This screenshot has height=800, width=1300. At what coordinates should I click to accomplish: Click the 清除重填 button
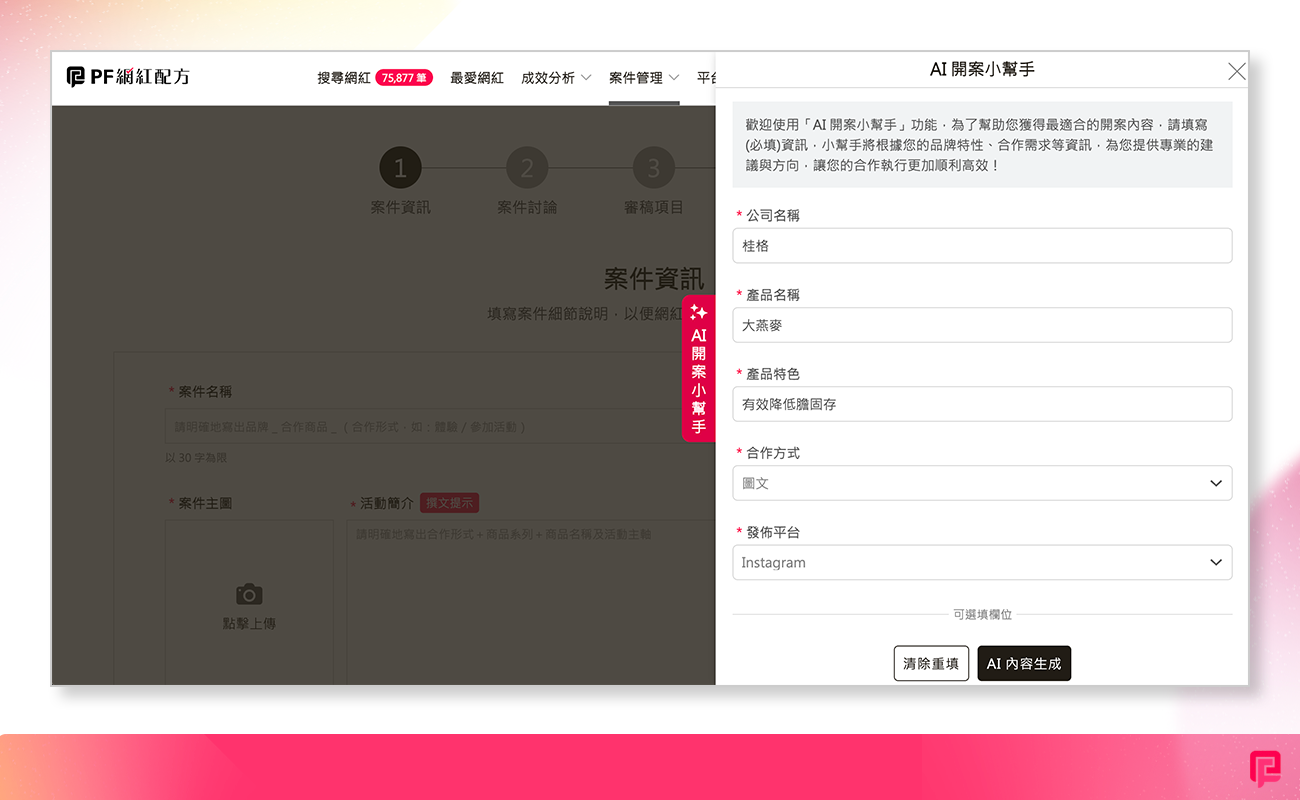[x=931, y=663]
